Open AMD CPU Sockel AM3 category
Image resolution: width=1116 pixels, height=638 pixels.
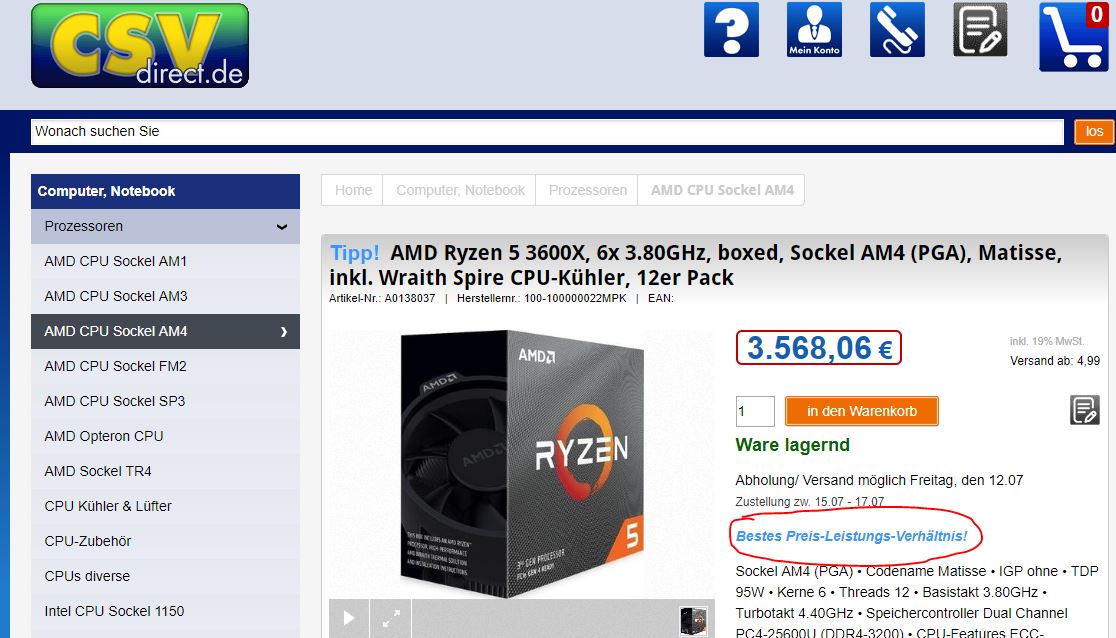coord(165,296)
